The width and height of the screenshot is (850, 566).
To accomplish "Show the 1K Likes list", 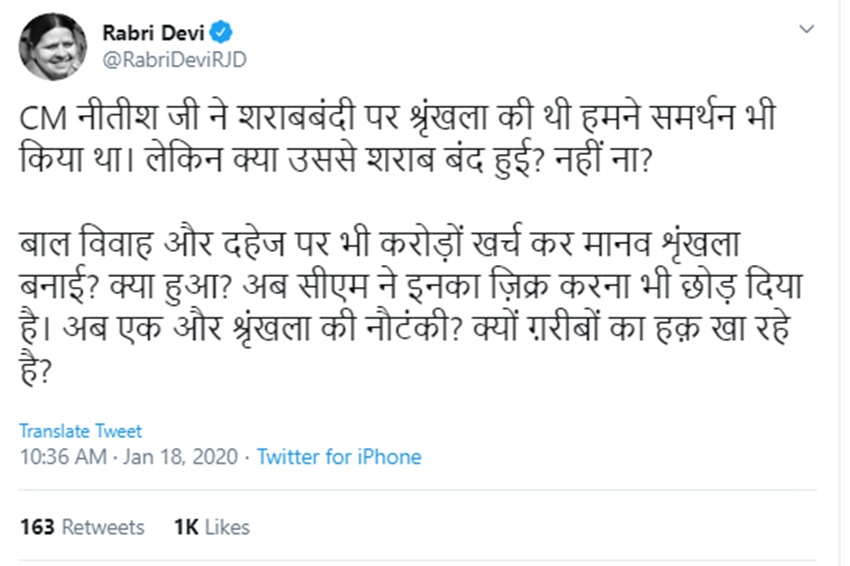I will tap(211, 527).
